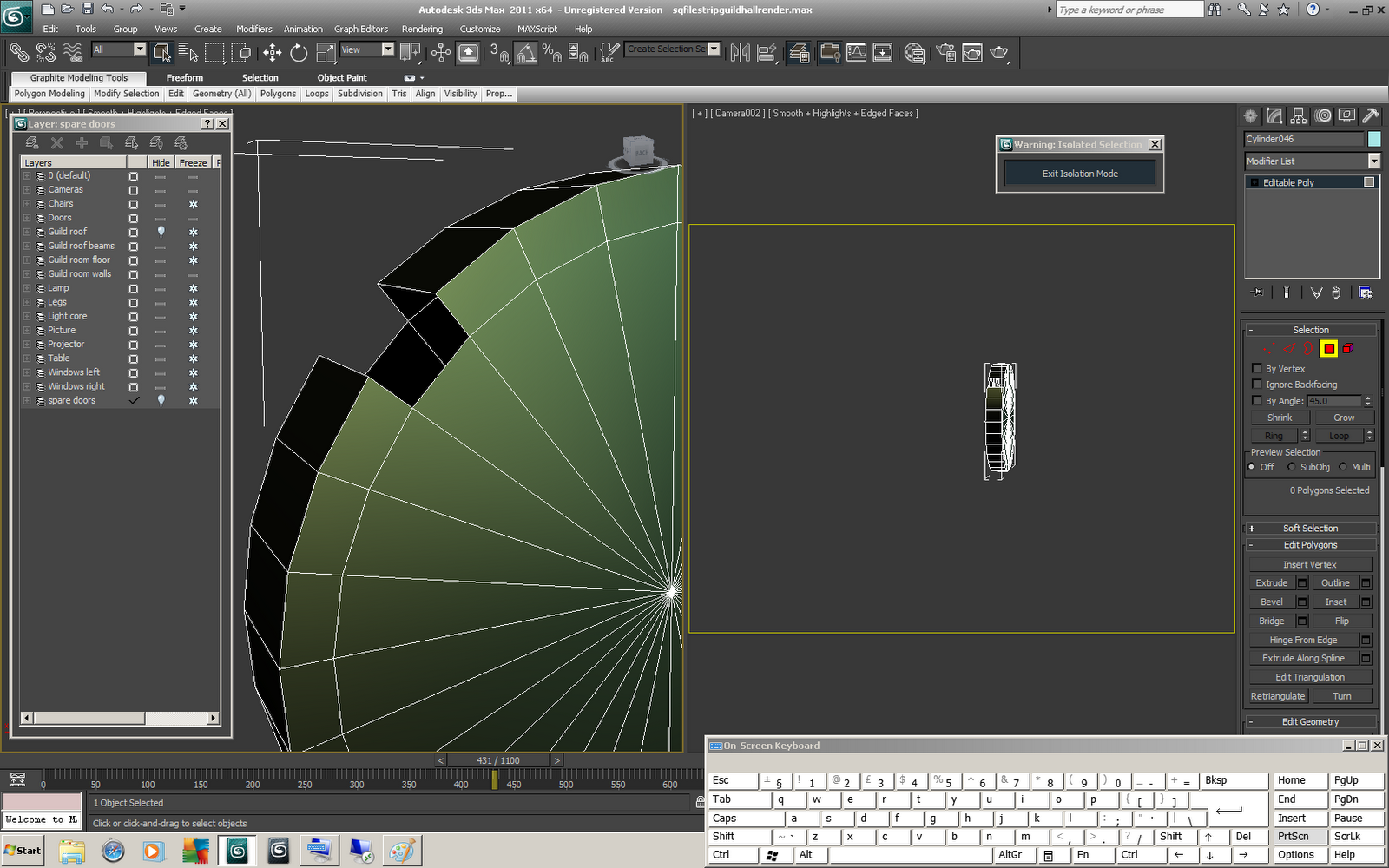
Task: Click the Pin Stack icon
Action: [1257, 293]
